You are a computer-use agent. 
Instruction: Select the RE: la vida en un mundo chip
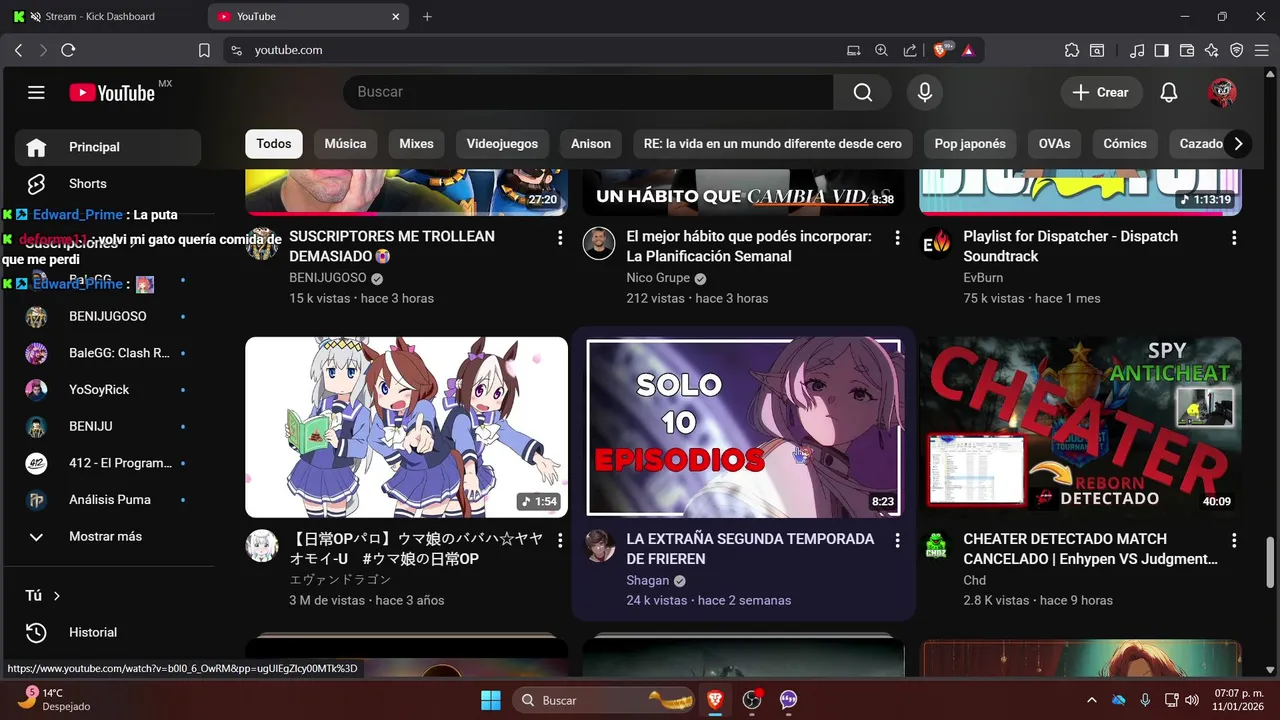pyautogui.click(x=772, y=144)
